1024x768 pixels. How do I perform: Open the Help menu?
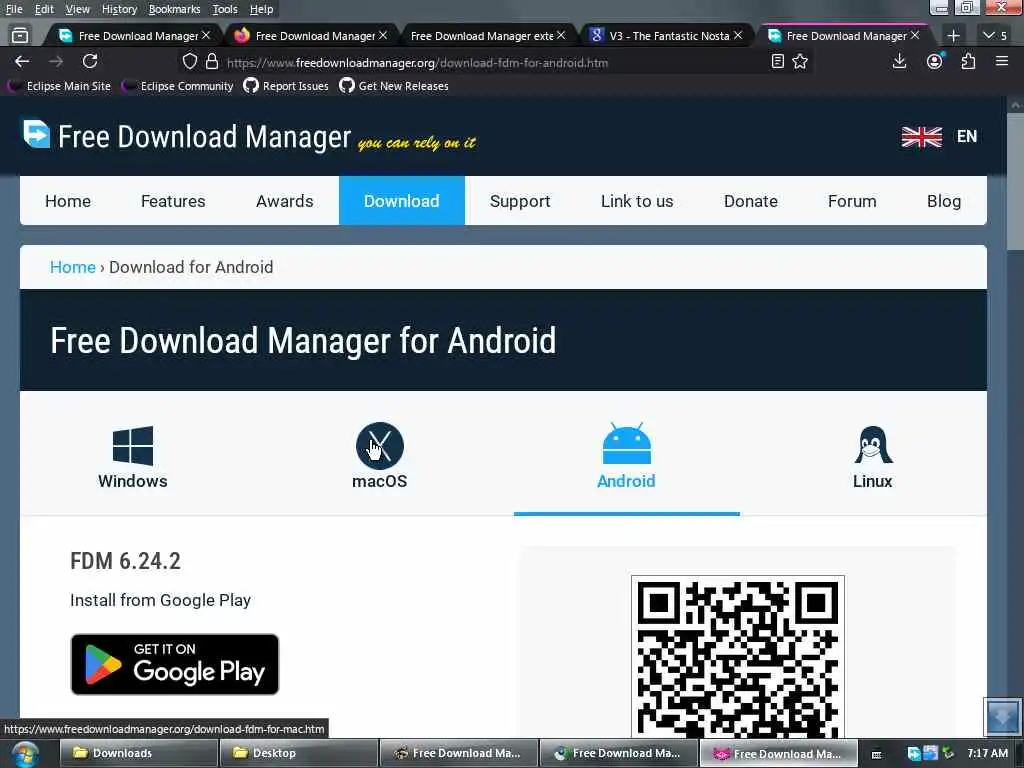click(x=261, y=9)
